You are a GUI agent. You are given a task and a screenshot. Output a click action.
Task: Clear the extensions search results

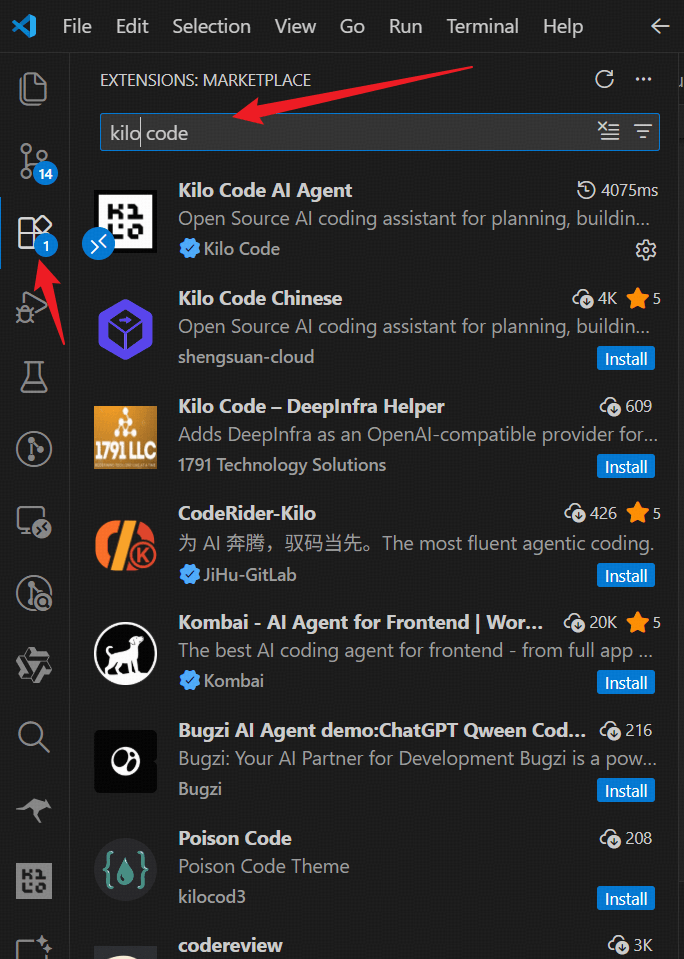[609, 132]
